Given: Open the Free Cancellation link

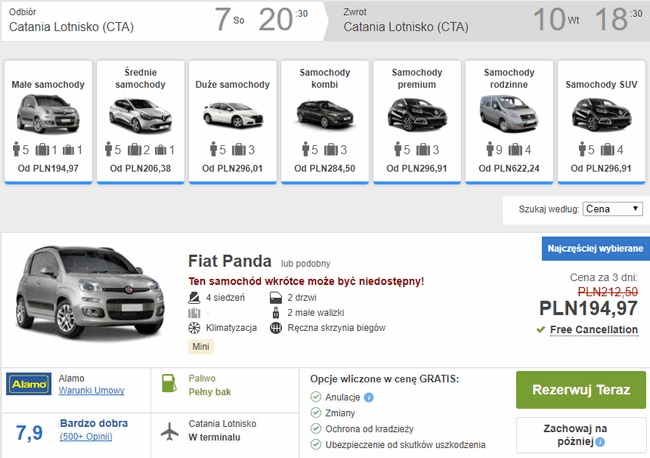Looking at the screenshot, I should (x=594, y=330).
